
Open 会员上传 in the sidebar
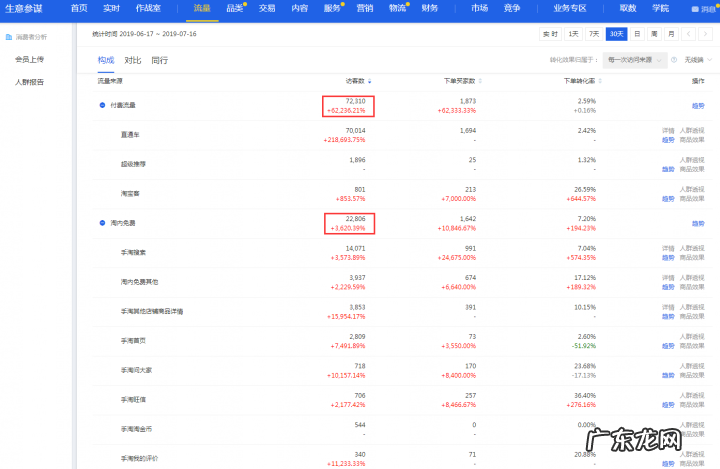coord(29,59)
